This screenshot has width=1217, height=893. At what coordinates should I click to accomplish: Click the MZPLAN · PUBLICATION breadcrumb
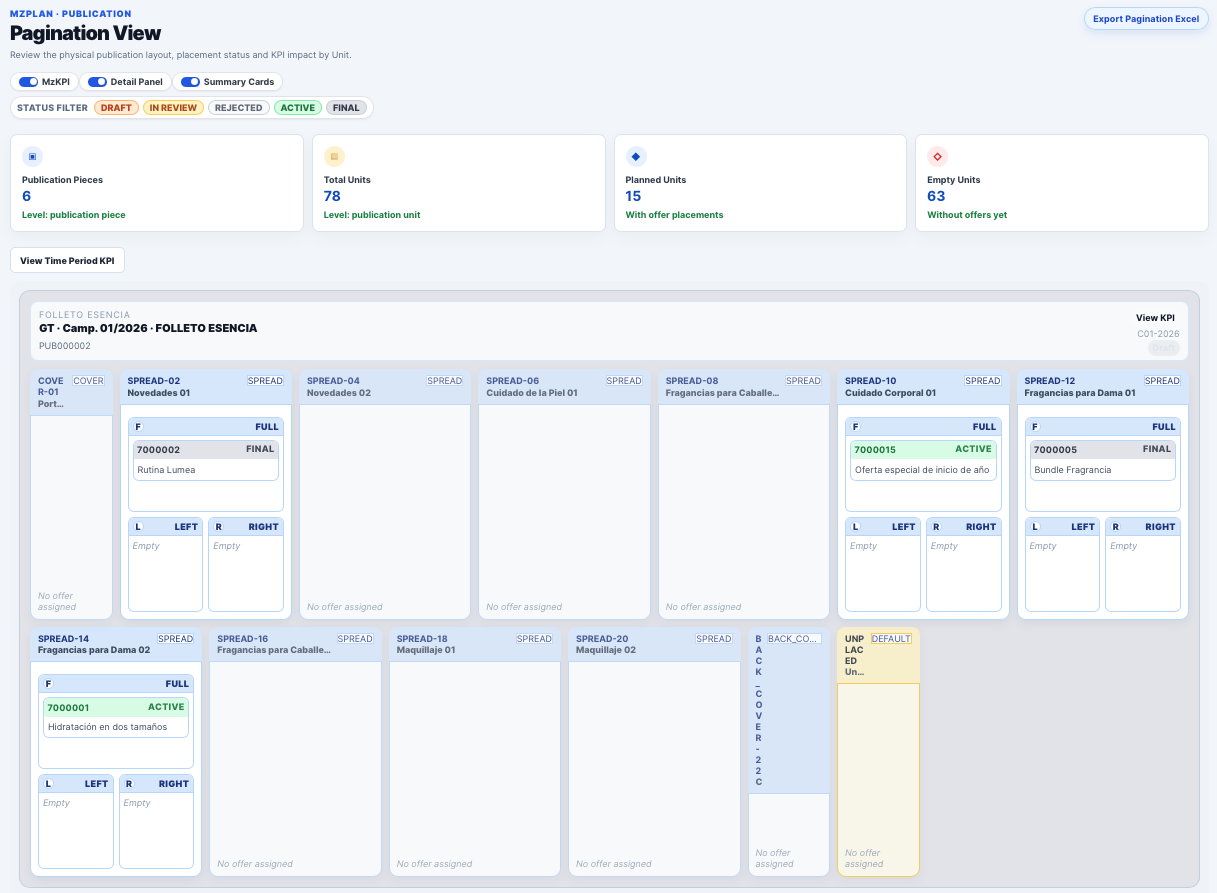coord(70,14)
